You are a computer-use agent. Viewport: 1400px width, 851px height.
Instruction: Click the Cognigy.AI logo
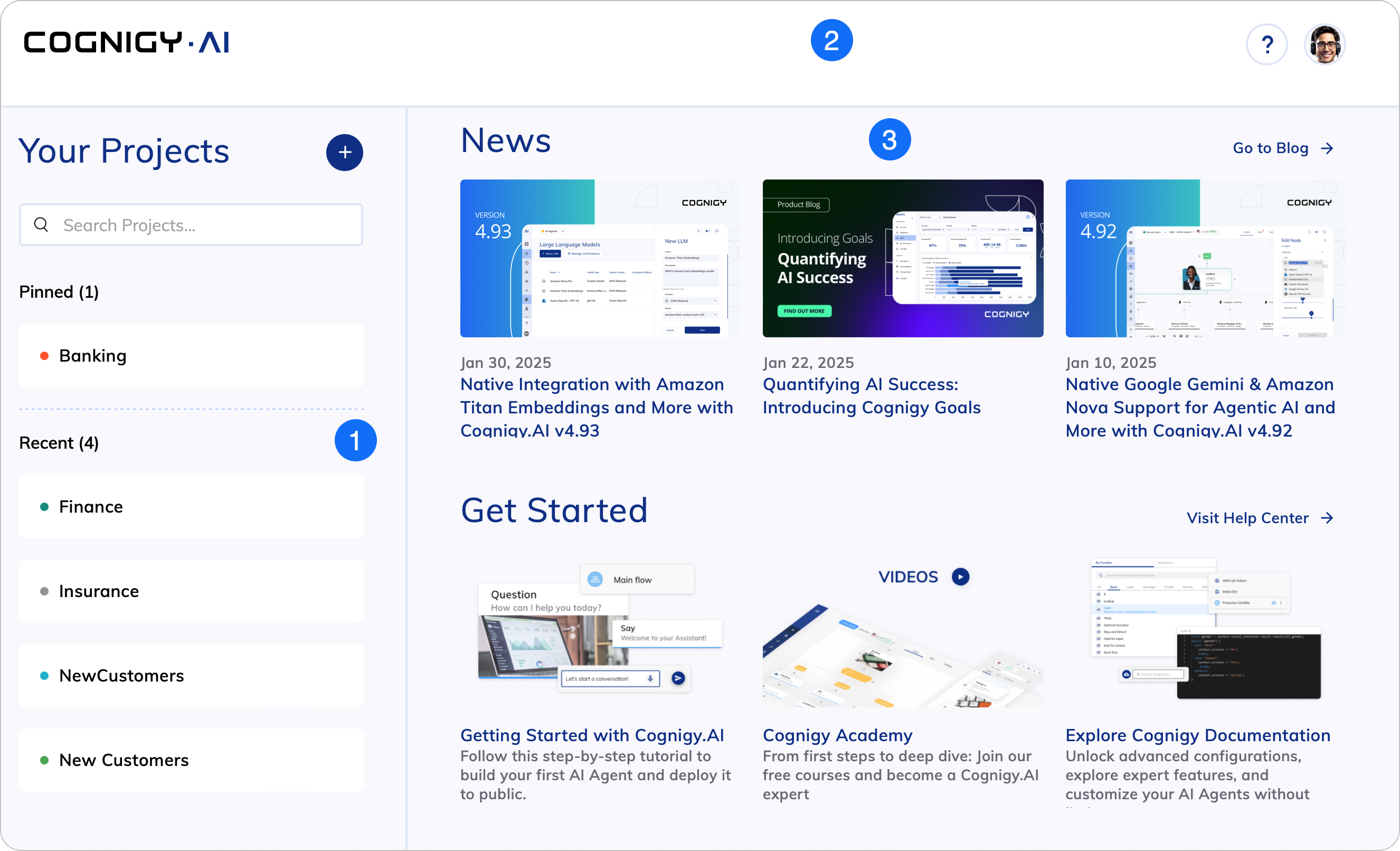(126, 43)
